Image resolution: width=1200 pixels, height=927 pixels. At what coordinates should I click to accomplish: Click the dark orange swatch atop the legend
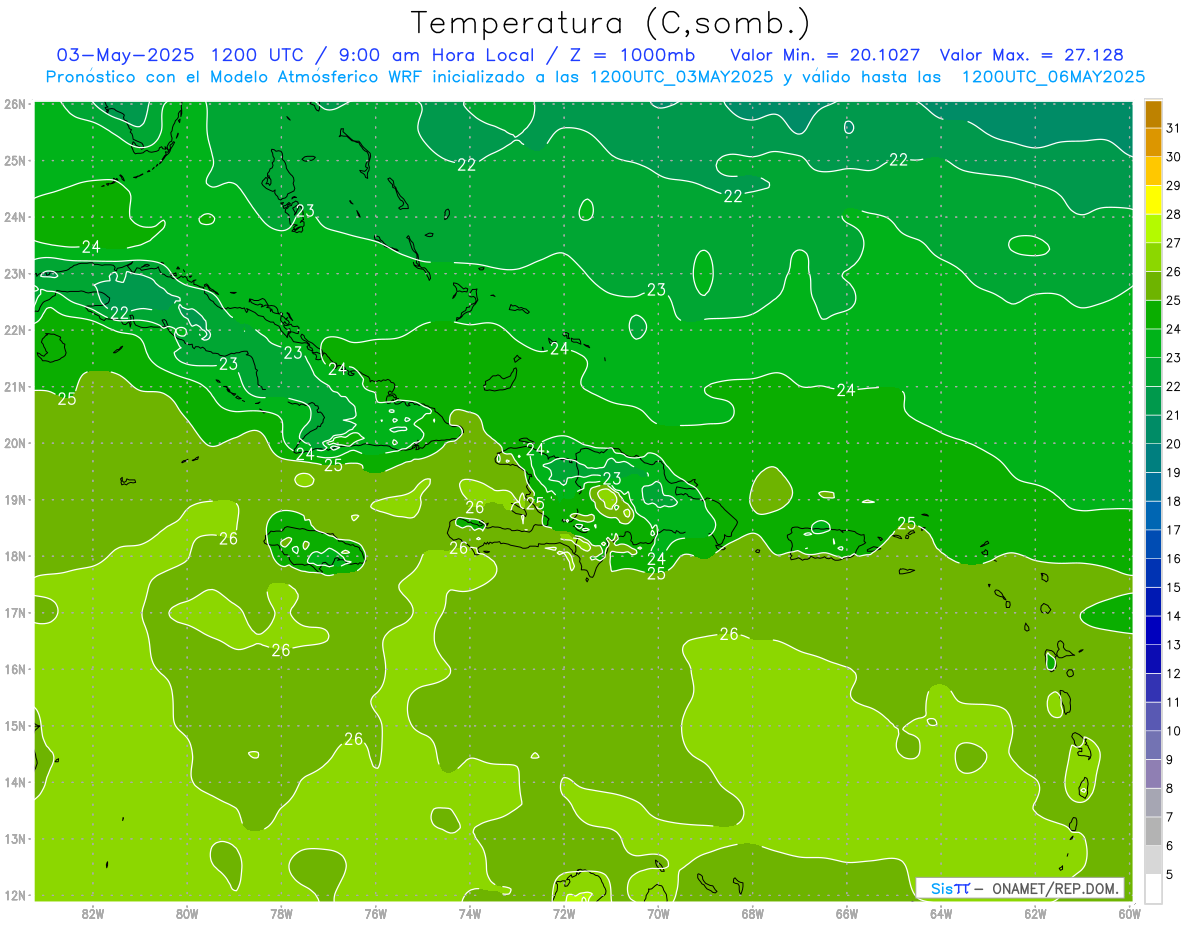1154,115
